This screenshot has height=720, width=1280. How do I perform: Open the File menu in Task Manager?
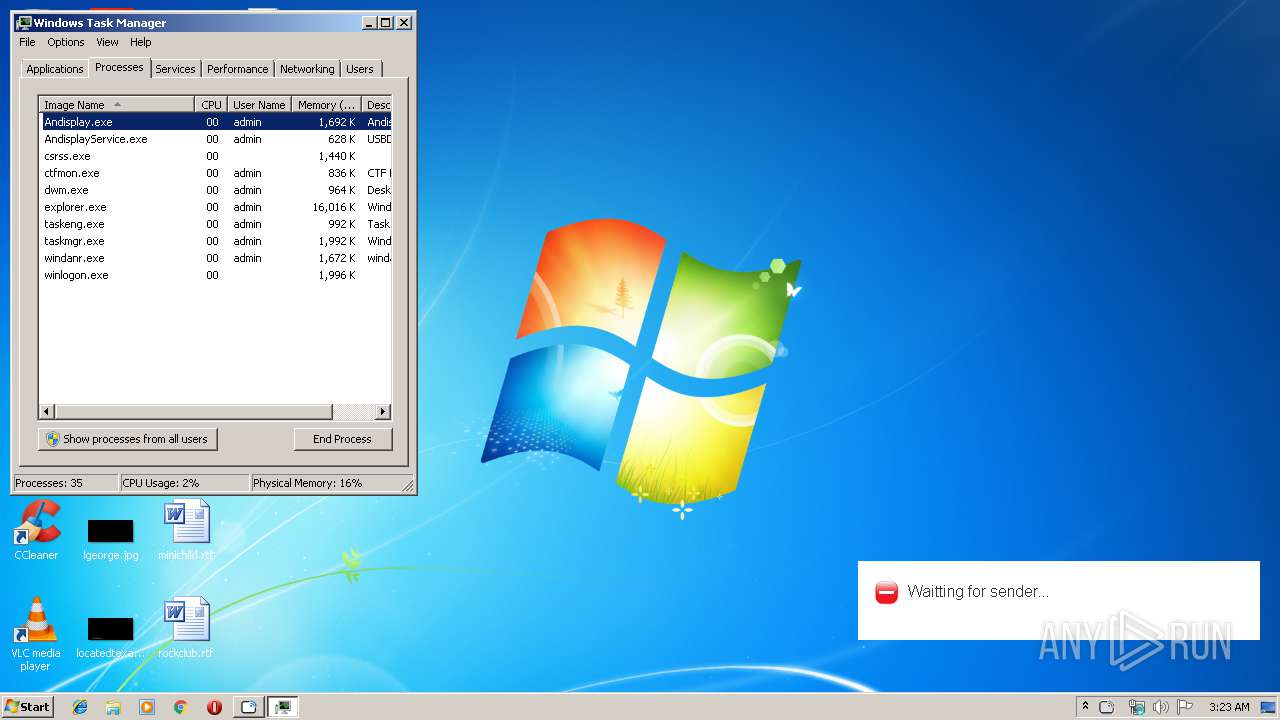pyautogui.click(x=27, y=42)
